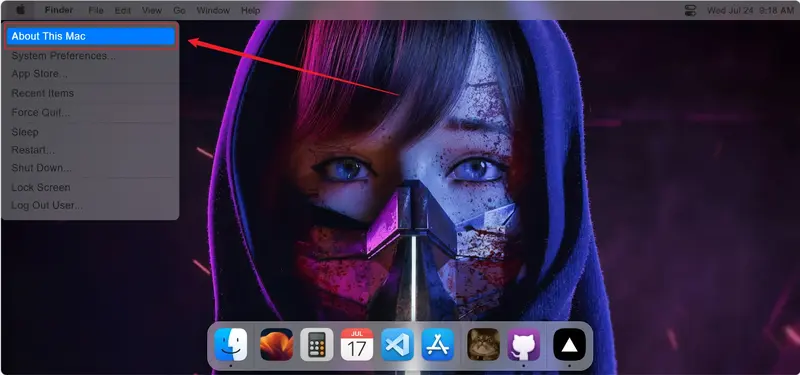Open Calculator from the Dock
This screenshot has height=375, width=800.
coord(317,344)
